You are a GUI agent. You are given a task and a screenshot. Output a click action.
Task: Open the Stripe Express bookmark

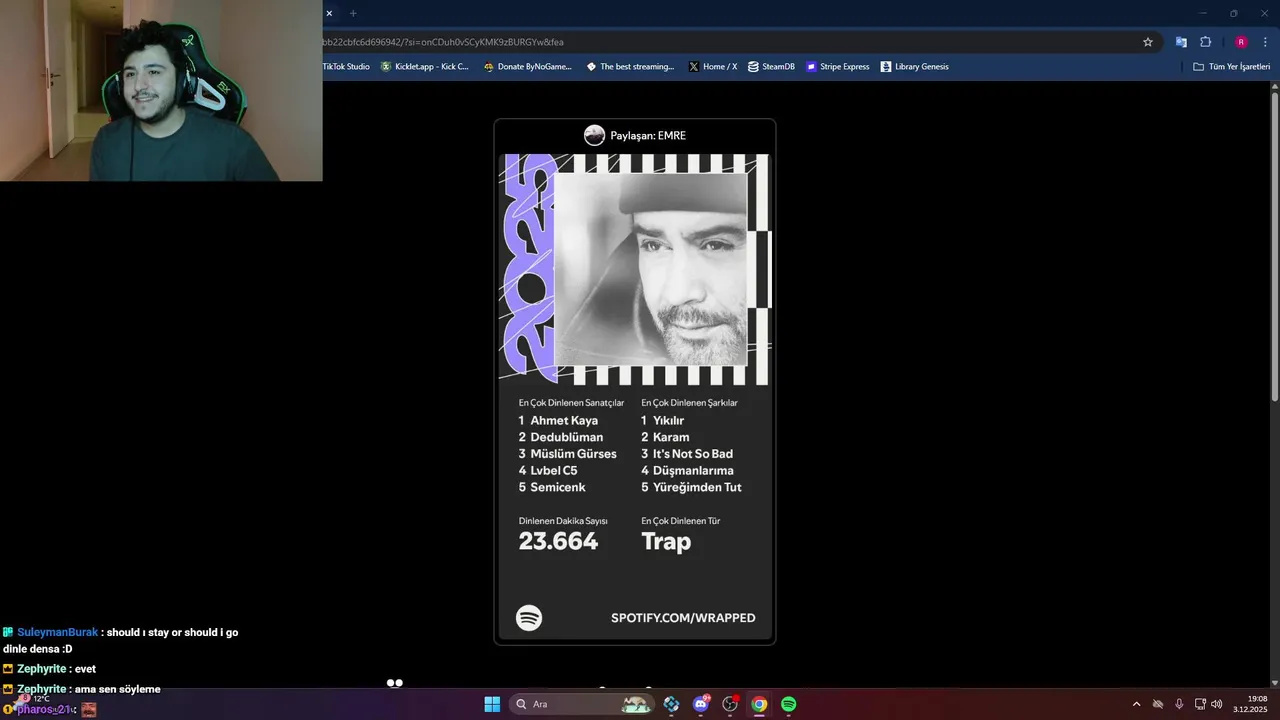pos(838,67)
